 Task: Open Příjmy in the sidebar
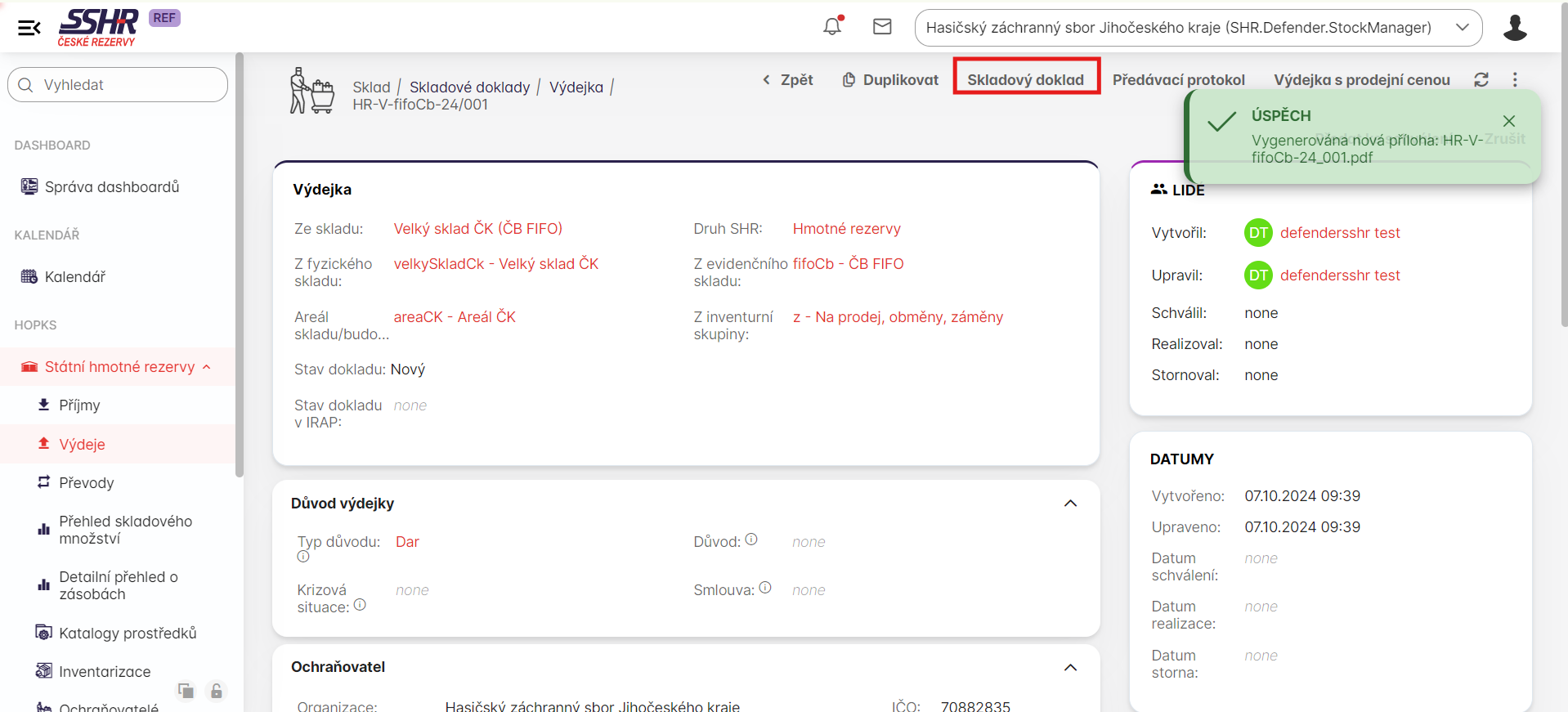[x=79, y=405]
